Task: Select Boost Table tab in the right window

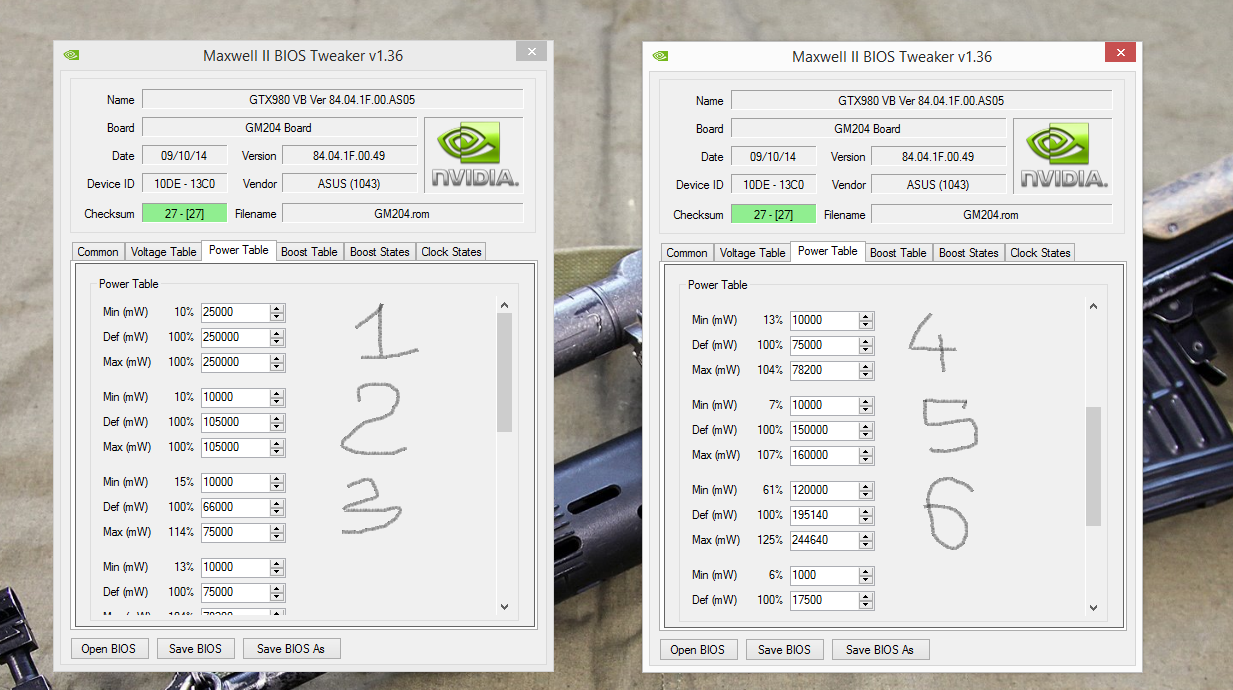Action: pyautogui.click(x=898, y=253)
